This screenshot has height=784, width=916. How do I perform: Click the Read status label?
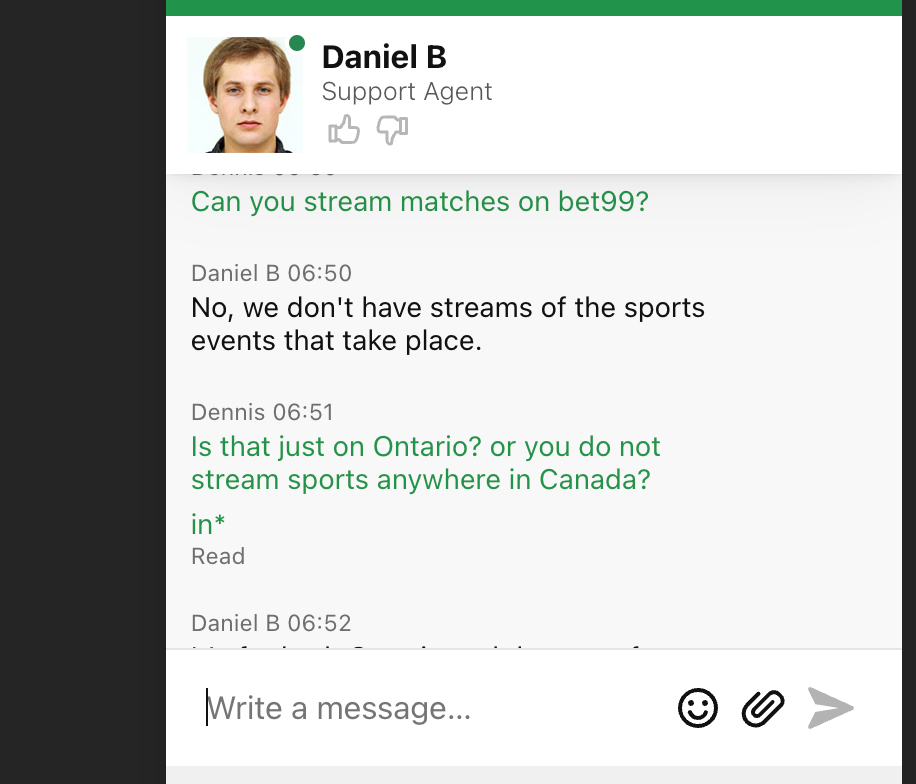point(218,557)
